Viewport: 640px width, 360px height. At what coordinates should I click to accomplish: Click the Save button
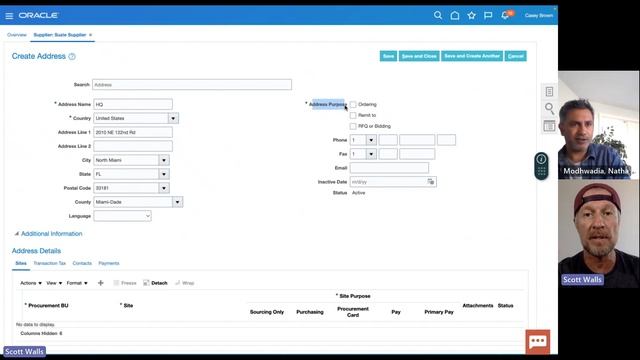[388, 56]
